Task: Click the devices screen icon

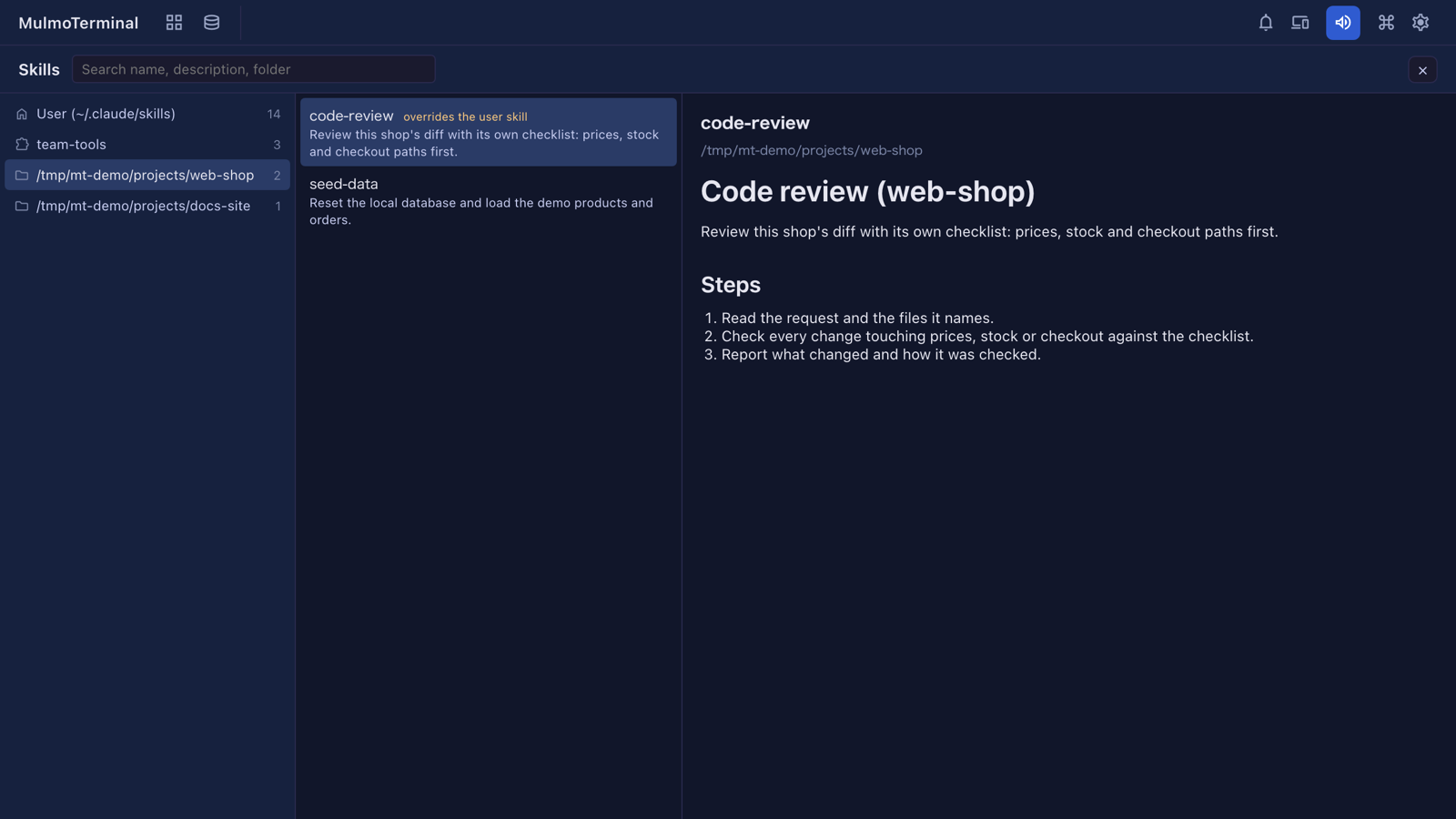Action: (x=1299, y=23)
